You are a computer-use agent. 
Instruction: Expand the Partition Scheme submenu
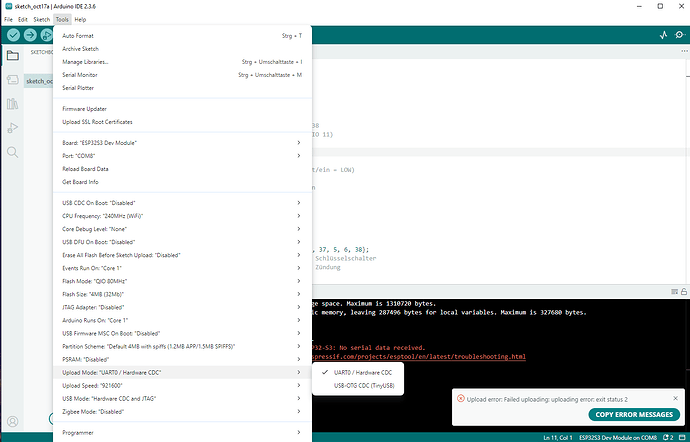[180, 346]
